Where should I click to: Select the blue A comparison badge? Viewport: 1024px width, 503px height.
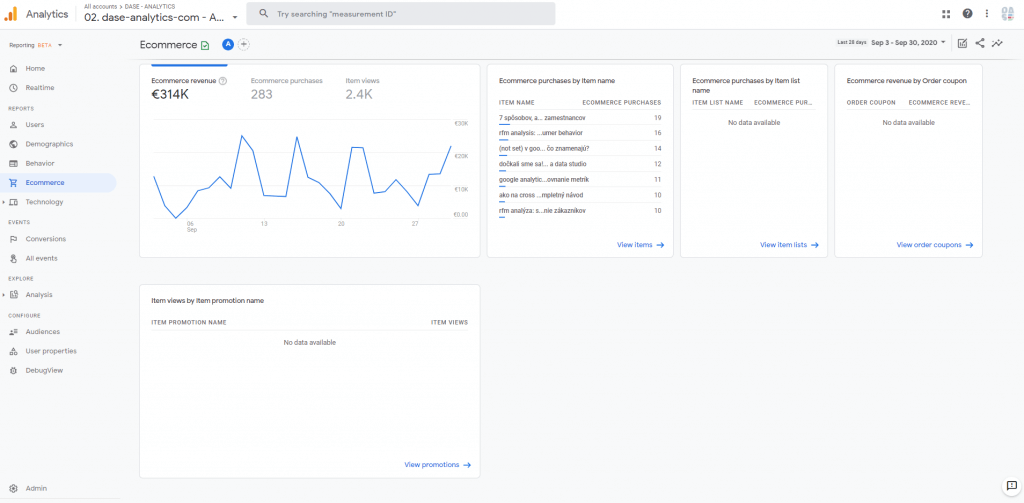227,44
